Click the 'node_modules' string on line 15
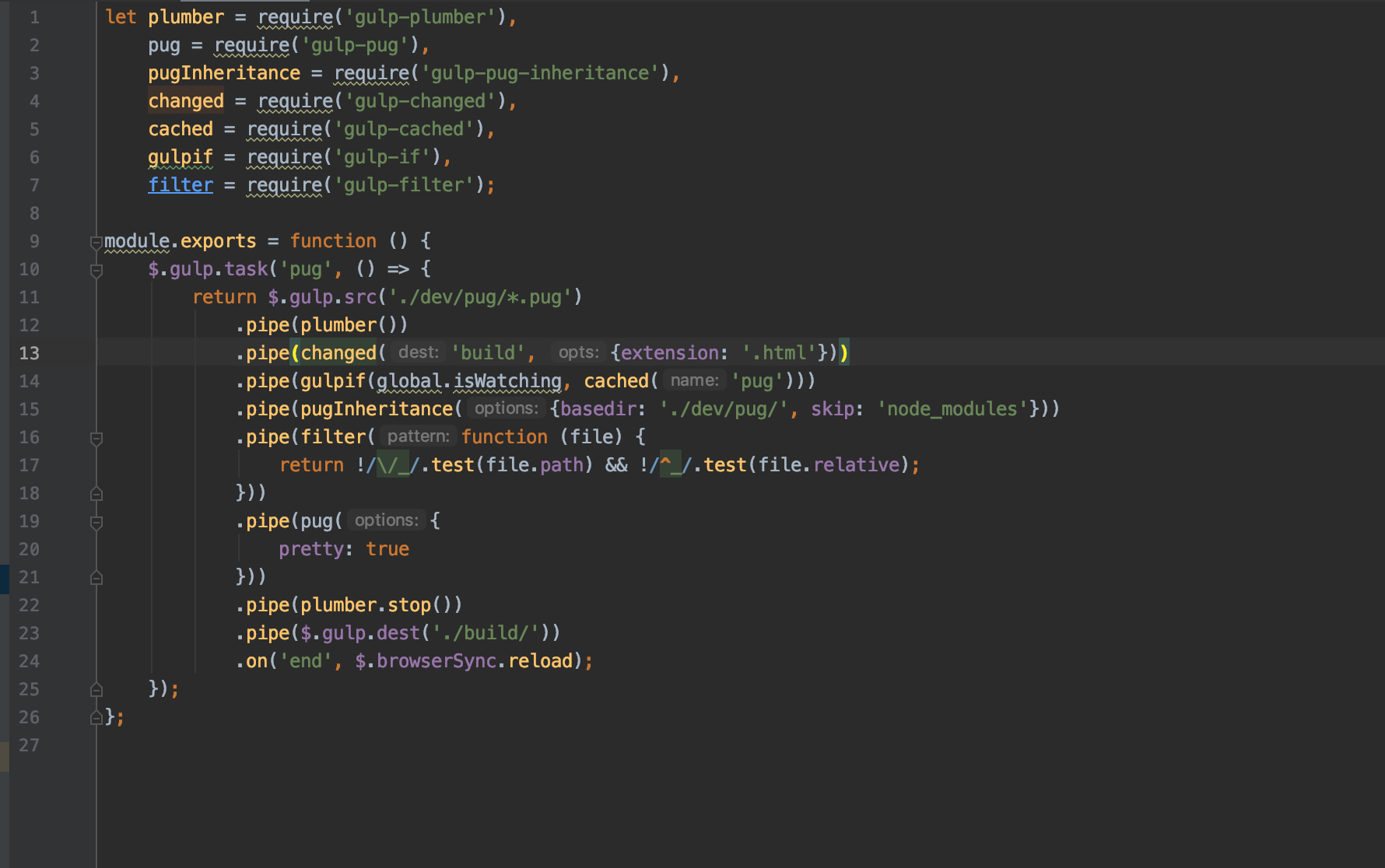 (953, 409)
